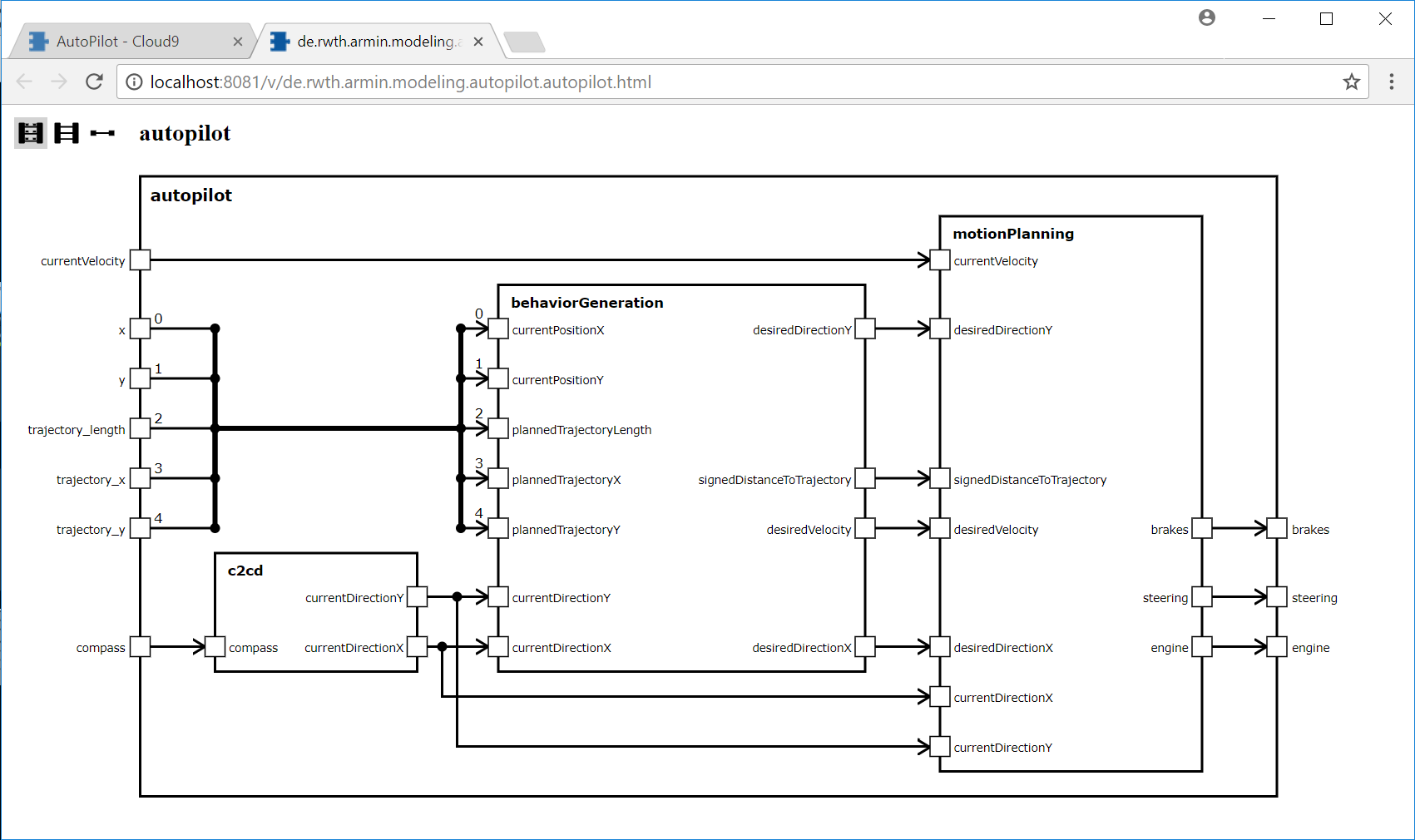
Task: Click the brakes output port on autopilot
Action: coord(1277,528)
